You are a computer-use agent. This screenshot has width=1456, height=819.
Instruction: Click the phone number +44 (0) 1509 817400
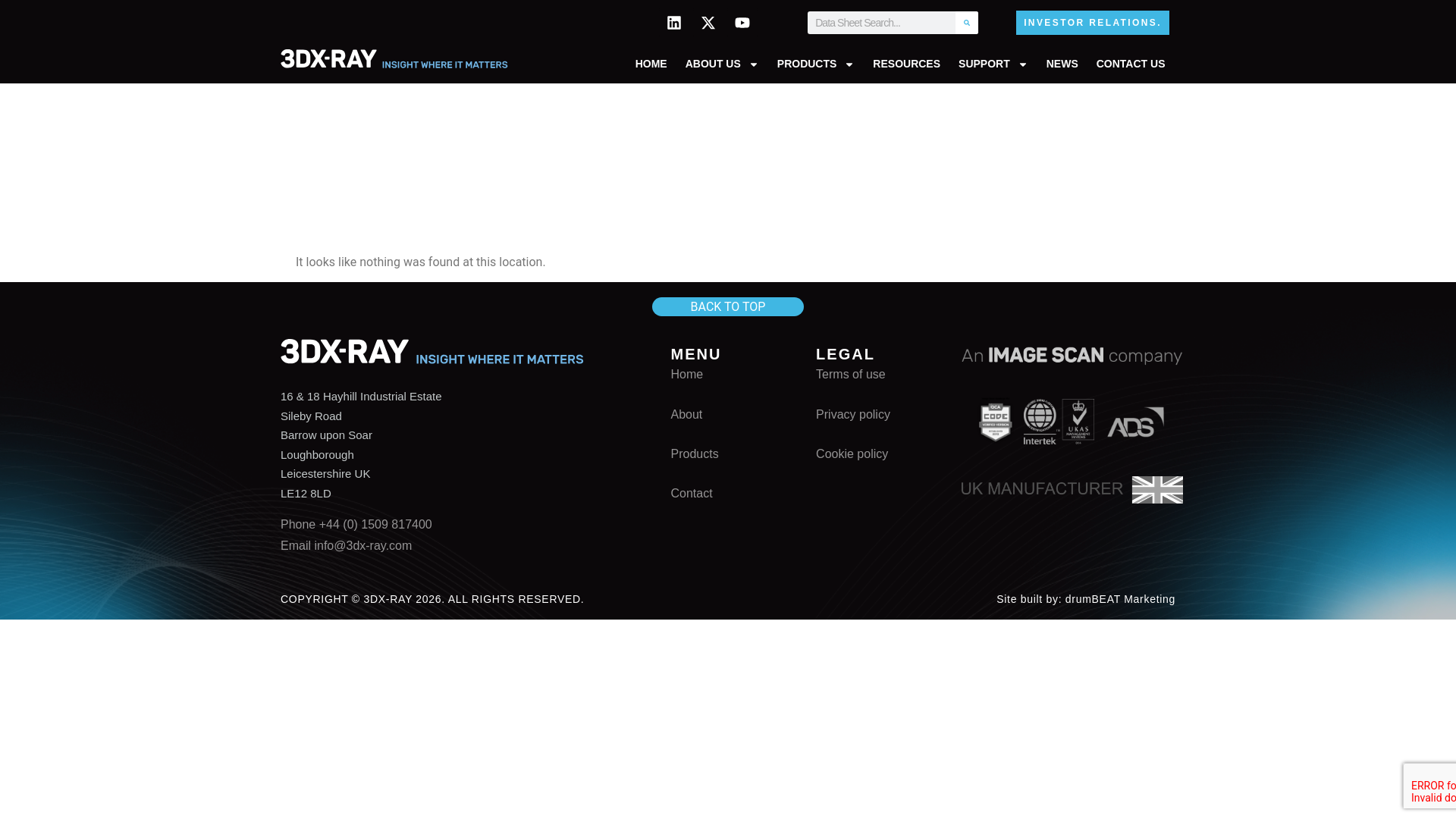tap(375, 525)
